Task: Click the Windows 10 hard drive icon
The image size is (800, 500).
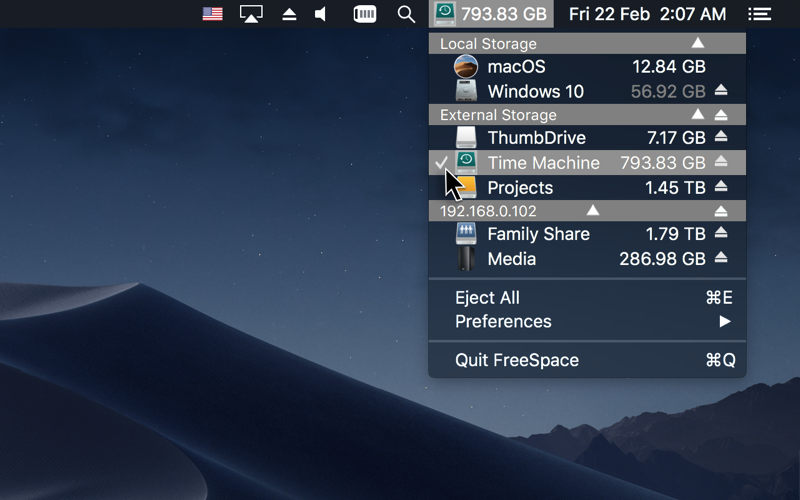Action: click(x=466, y=91)
